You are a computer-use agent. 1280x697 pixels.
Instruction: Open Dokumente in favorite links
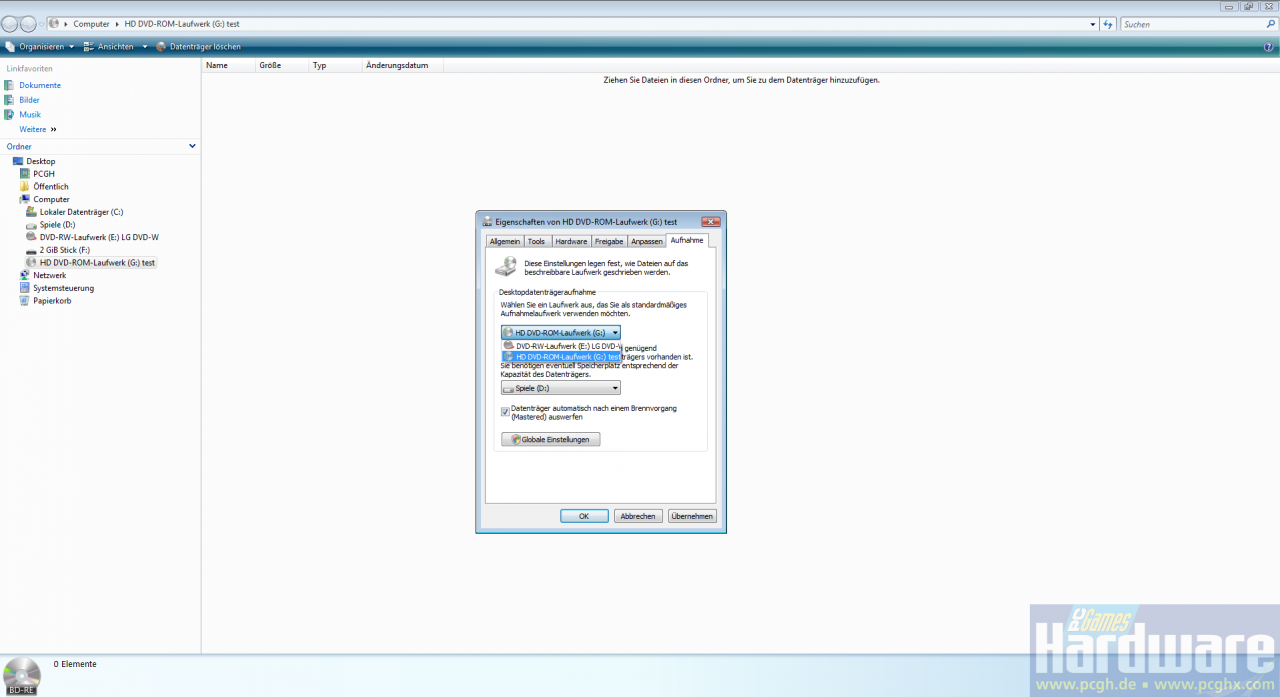point(40,85)
